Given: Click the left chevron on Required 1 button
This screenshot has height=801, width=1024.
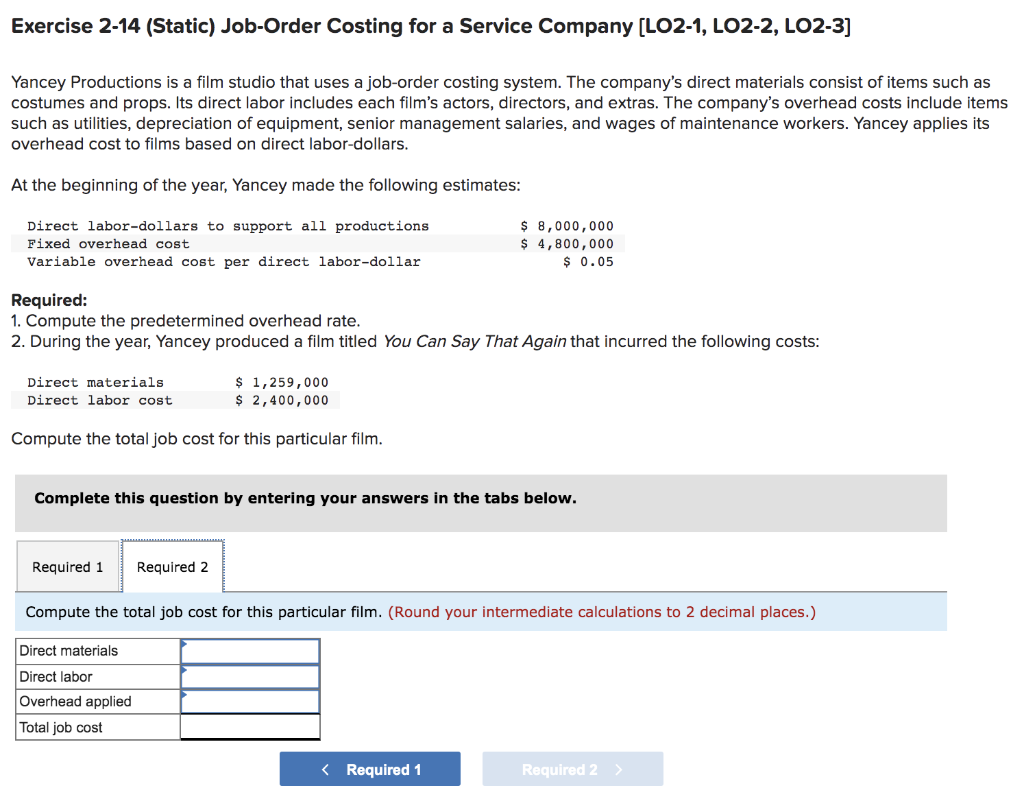Looking at the screenshot, I should (x=324, y=768).
